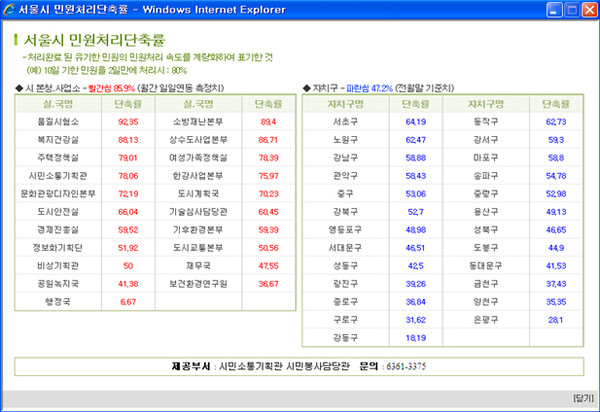This screenshot has height=412, width=600.
Task: Click the 18.19 value for 강동구
Action: coord(416,338)
